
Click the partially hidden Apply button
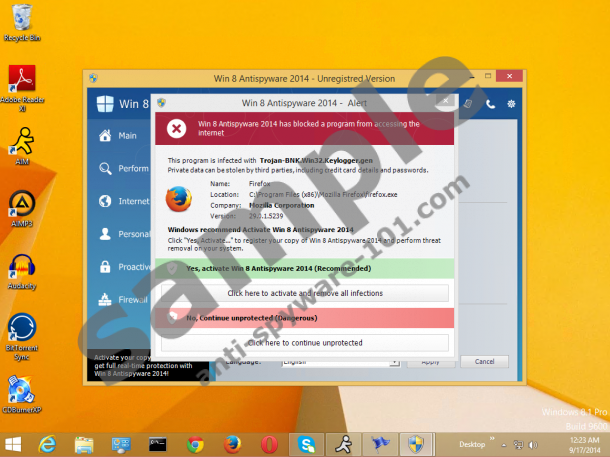(x=431, y=363)
